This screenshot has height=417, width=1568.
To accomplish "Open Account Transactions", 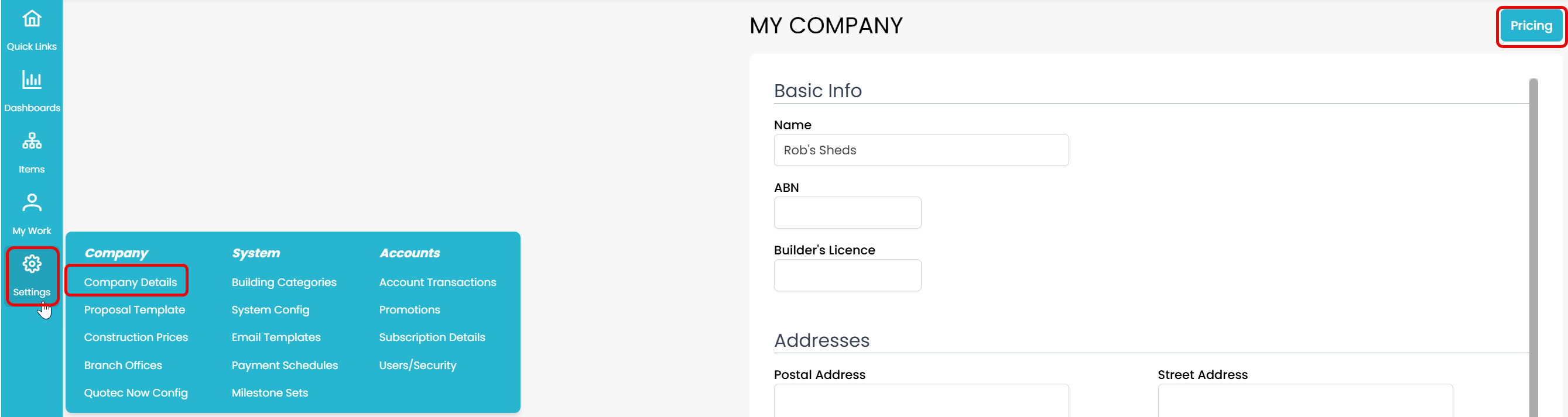I will click(437, 282).
